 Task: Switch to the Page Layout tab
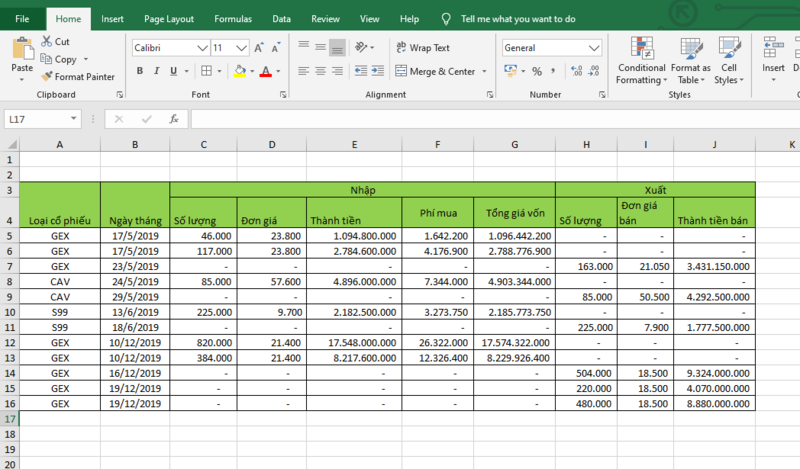tap(167, 18)
